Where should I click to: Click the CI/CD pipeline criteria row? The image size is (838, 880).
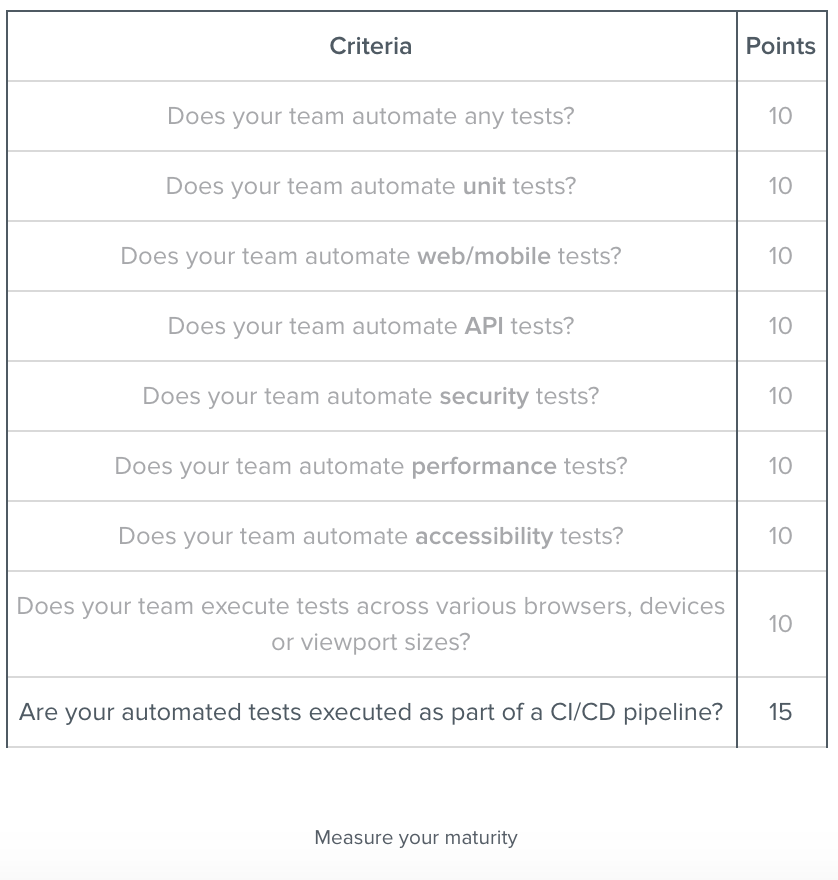pyautogui.click(x=371, y=712)
